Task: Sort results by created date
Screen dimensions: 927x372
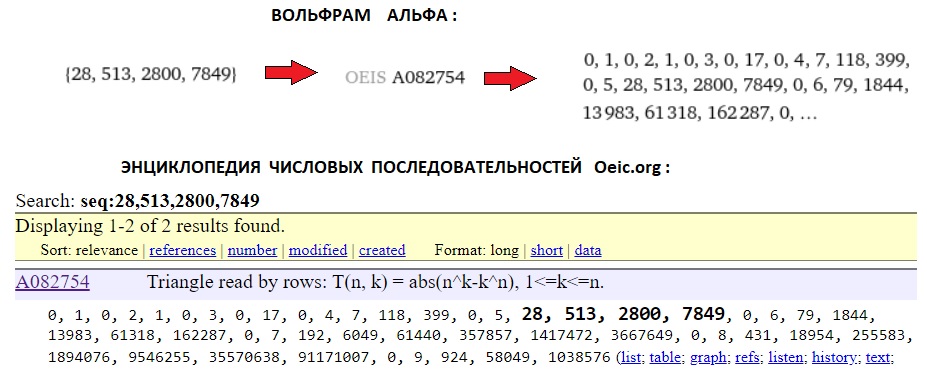Action: (382, 250)
